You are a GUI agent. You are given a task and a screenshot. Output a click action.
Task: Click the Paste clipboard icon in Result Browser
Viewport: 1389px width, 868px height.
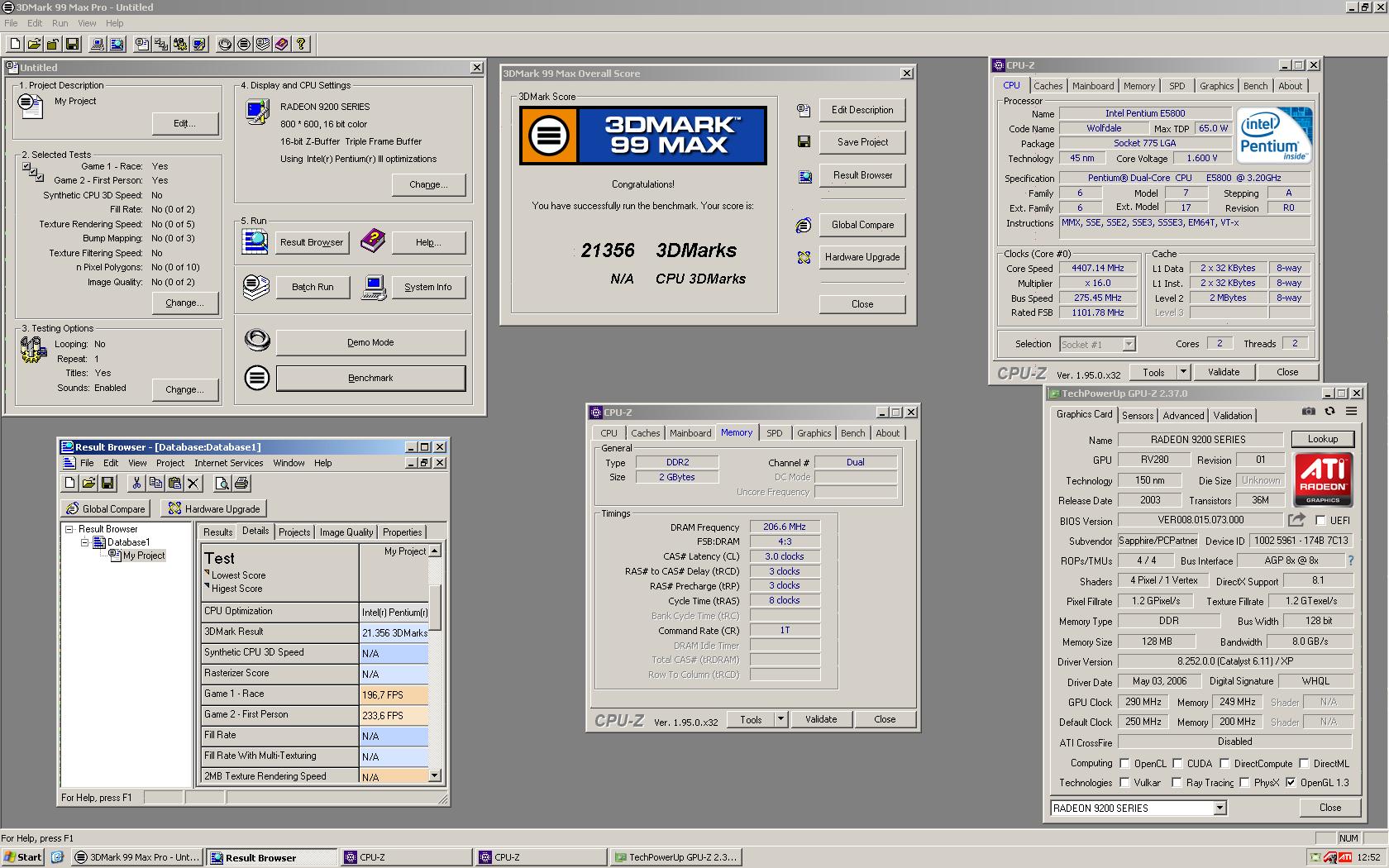point(174,483)
